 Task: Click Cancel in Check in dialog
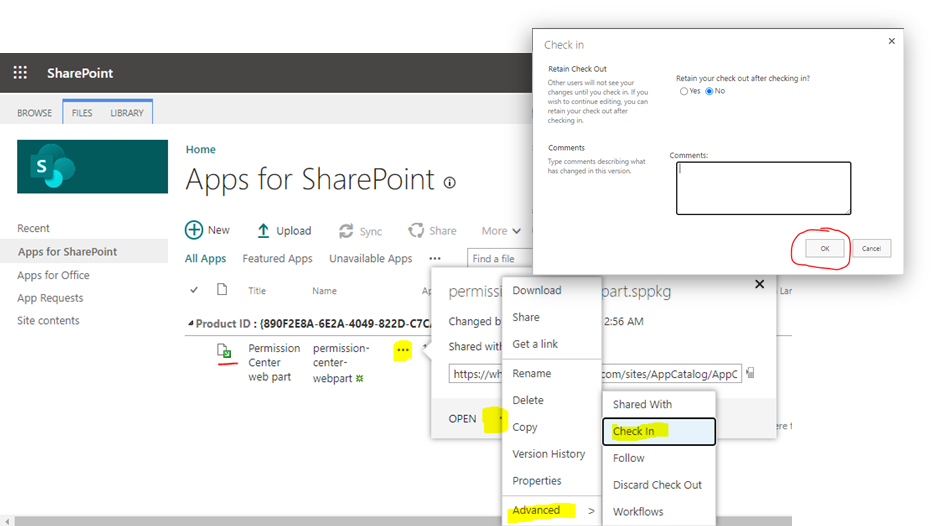click(x=872, y=248)
